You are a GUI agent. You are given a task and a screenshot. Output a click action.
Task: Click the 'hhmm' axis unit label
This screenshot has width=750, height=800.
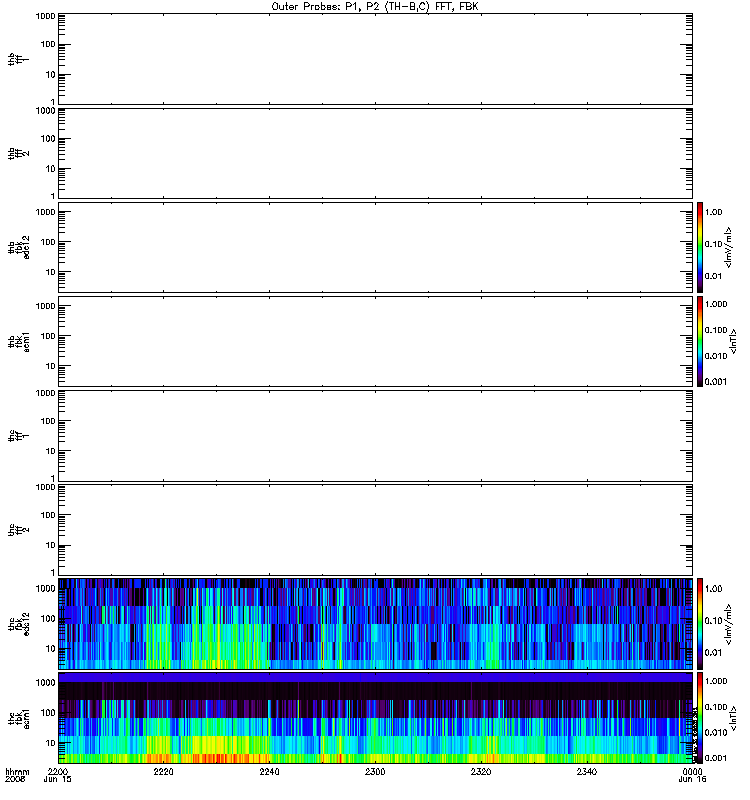[x=17, y=771]
